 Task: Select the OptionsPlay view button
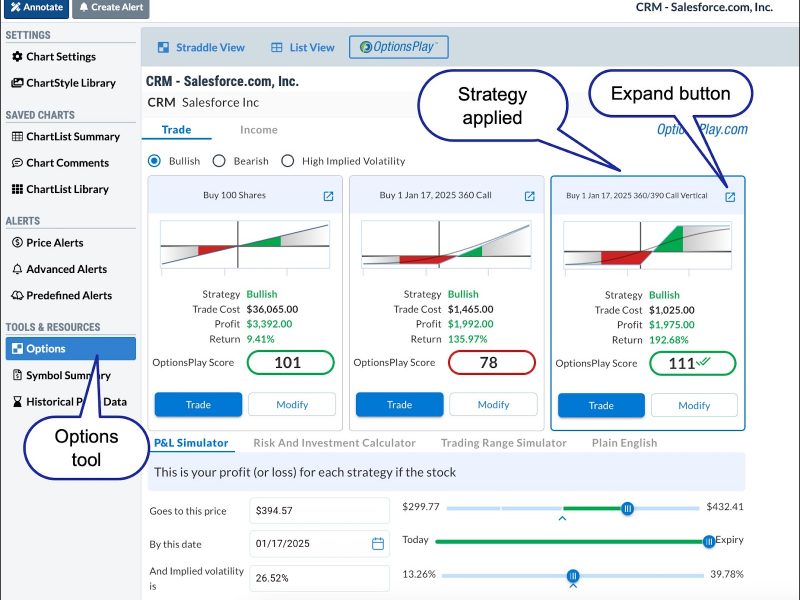398,47
